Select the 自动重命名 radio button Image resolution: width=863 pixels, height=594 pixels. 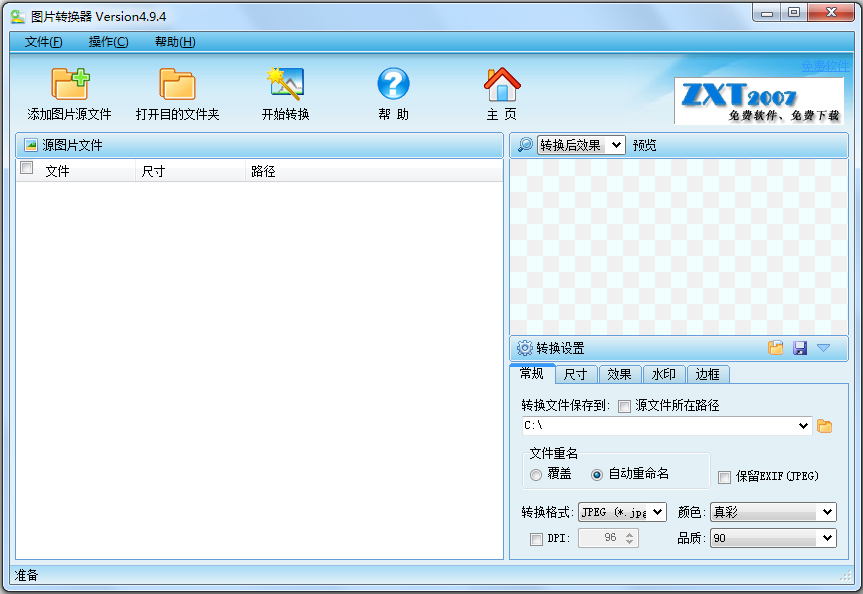pos(597,475)
